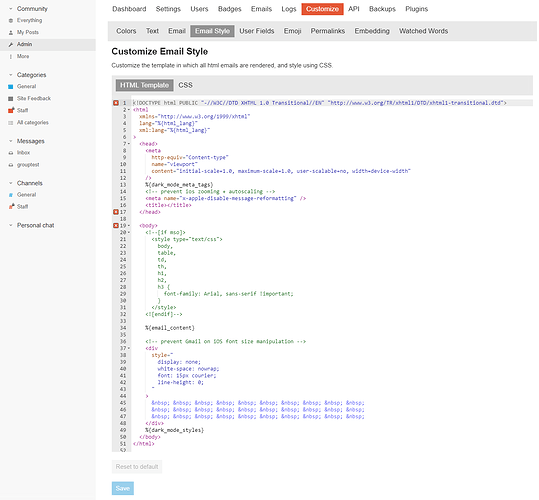
Task: Click the Site Feedback category square icon
Action: point(11,99)
